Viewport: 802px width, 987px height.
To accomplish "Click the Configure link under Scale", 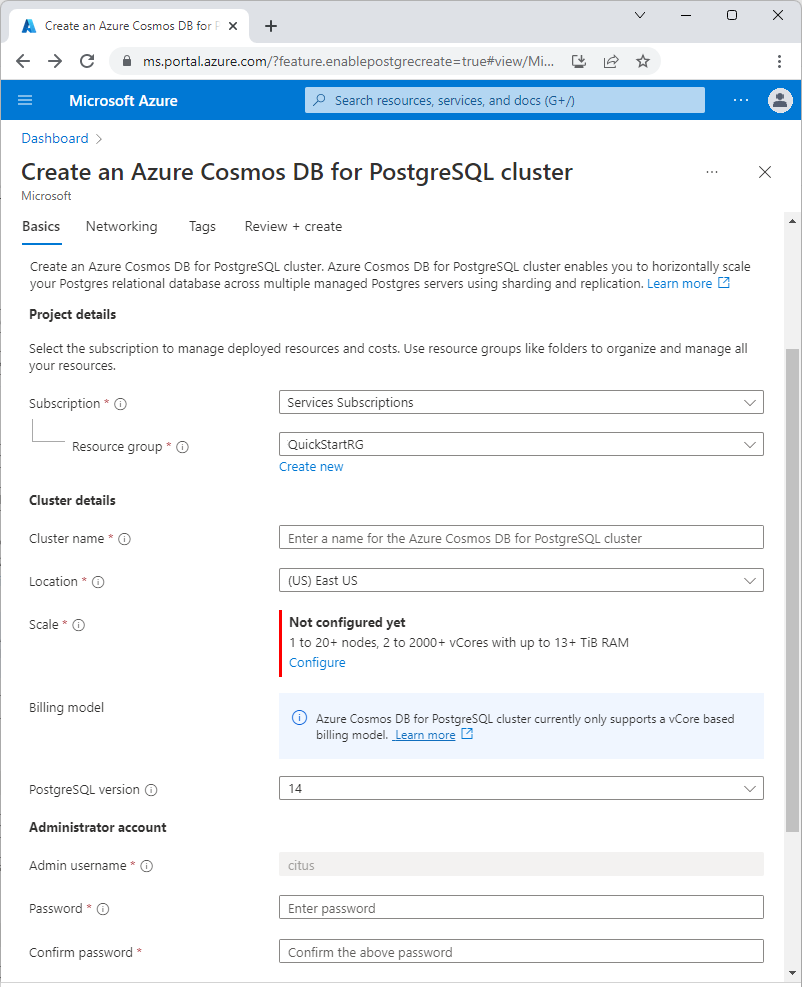I will pos(317,662).
